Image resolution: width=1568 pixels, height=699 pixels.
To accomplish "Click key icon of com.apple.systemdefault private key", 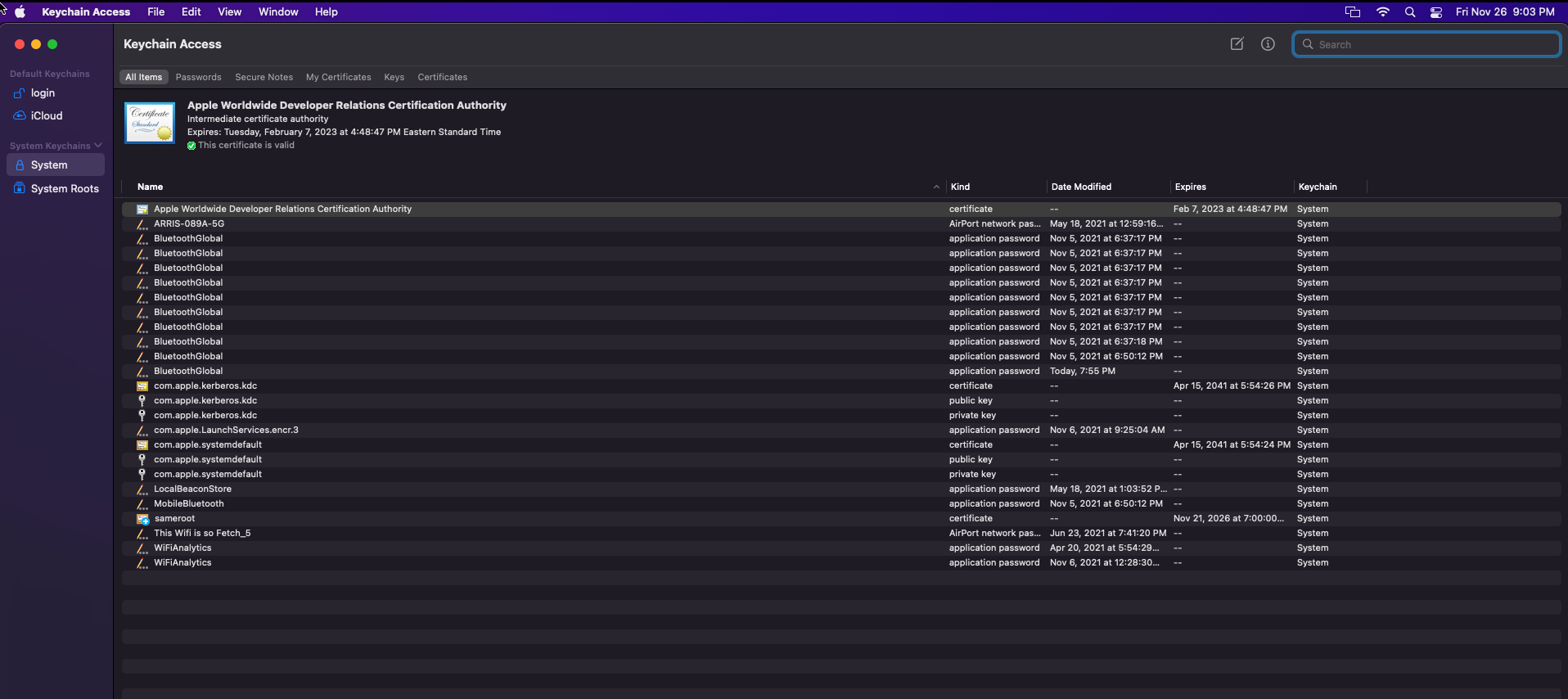I will click(x=142, y=475).
